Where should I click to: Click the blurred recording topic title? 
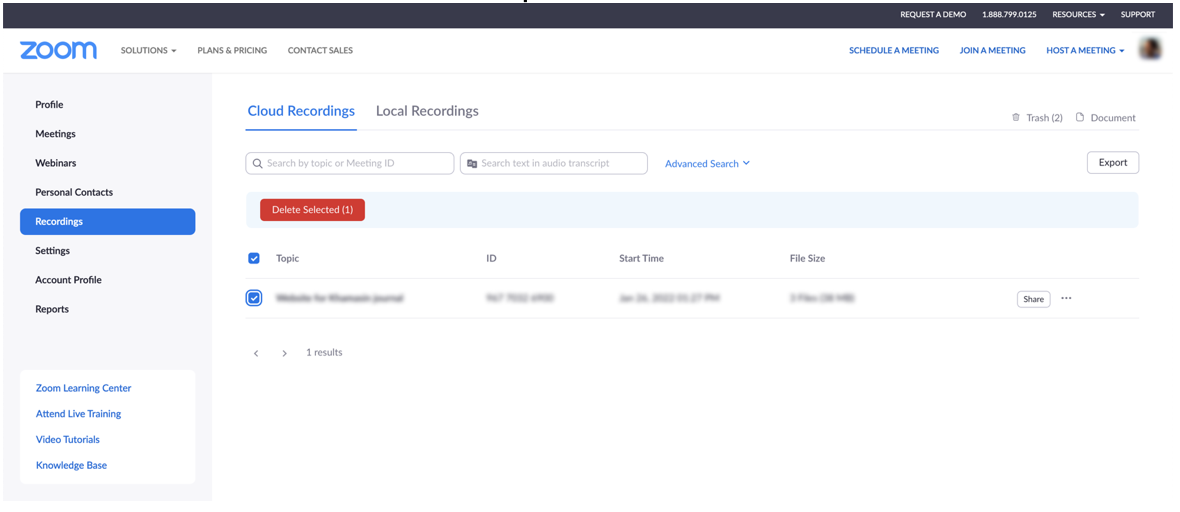pos(339,298)
